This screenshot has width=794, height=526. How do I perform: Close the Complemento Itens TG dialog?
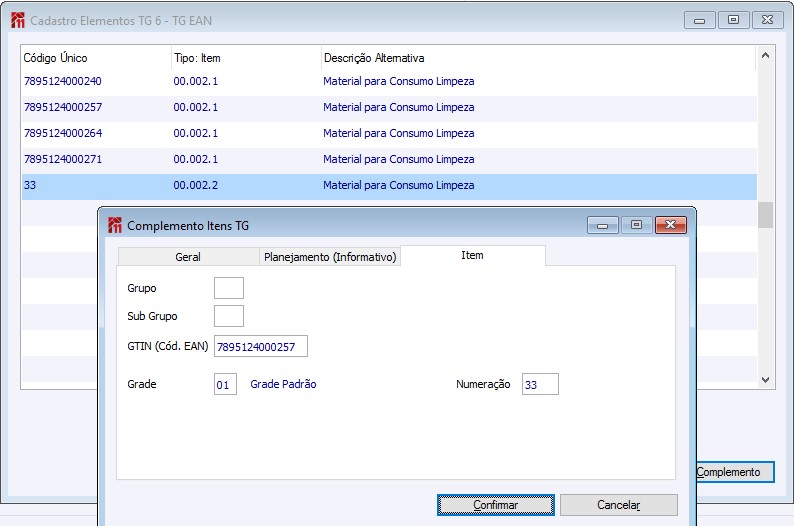[670, 225]
